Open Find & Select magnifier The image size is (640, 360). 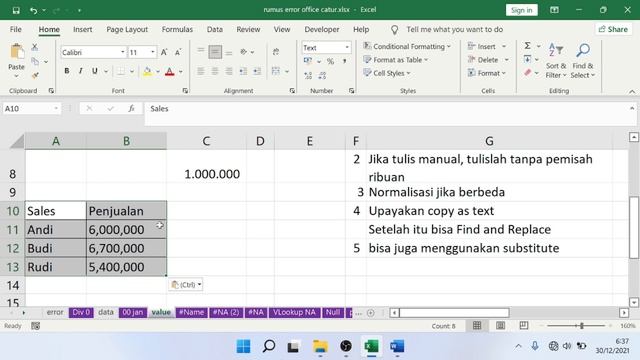coord(582,61)
